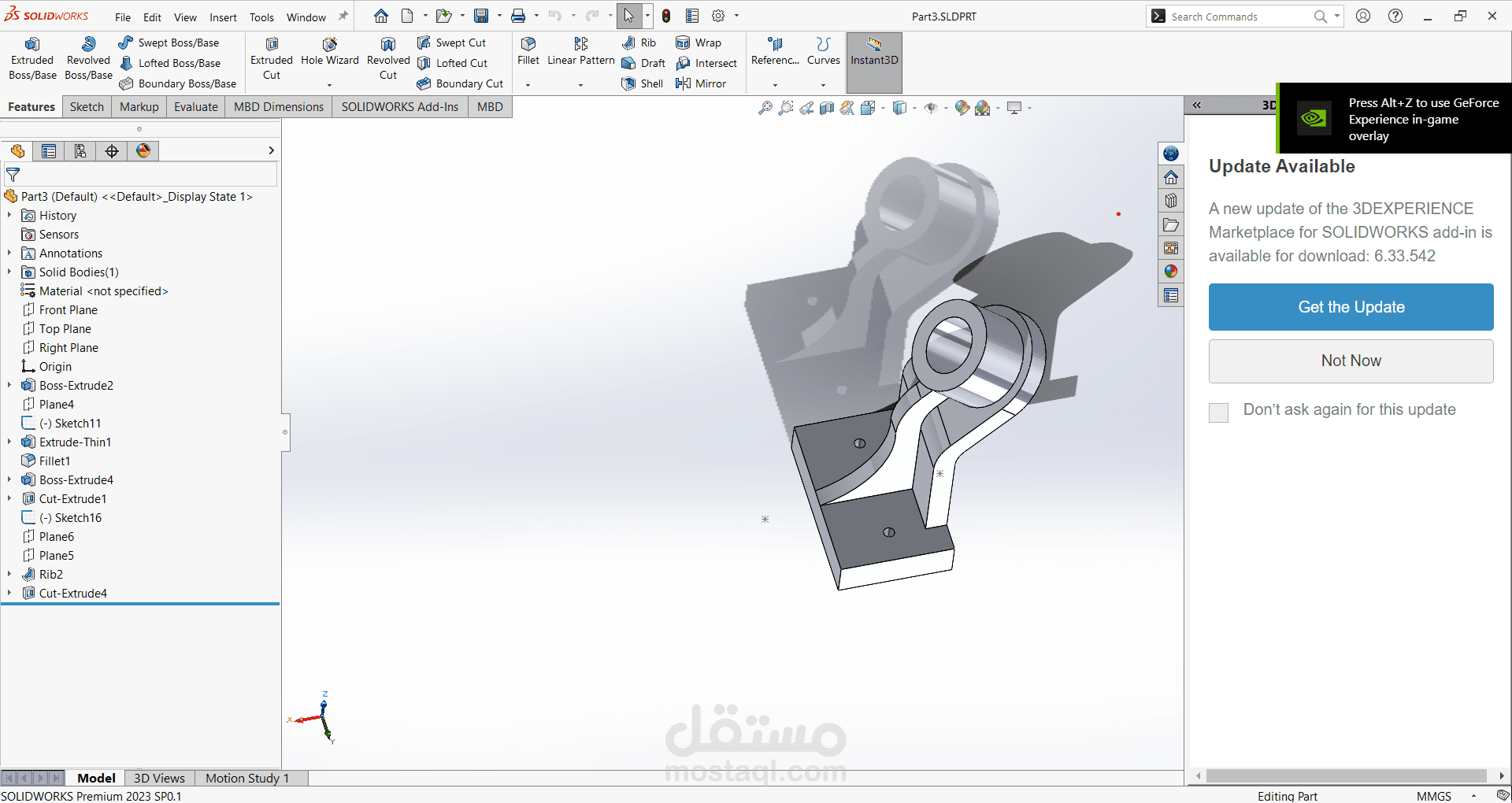Expand the Solid Bodies(1) node
Screen dimensions: 1512x803
pos(9,272)
